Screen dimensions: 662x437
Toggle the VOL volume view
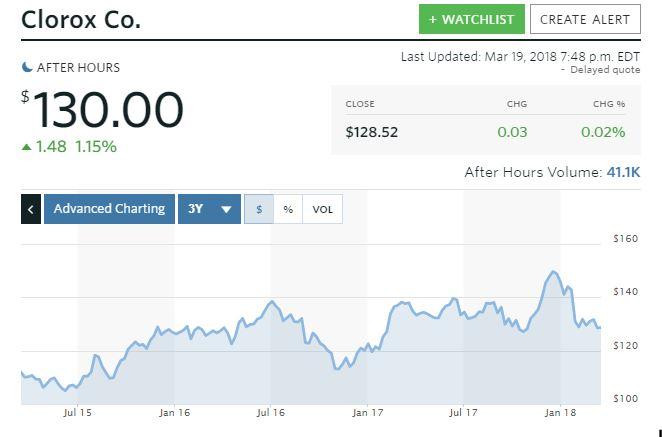pyautogui.click(x=323, y=209)
